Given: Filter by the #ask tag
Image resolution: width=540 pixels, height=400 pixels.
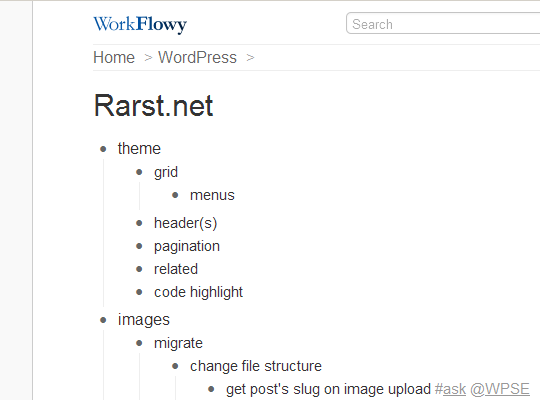Looking at the screenshot, I should point(450,389).
